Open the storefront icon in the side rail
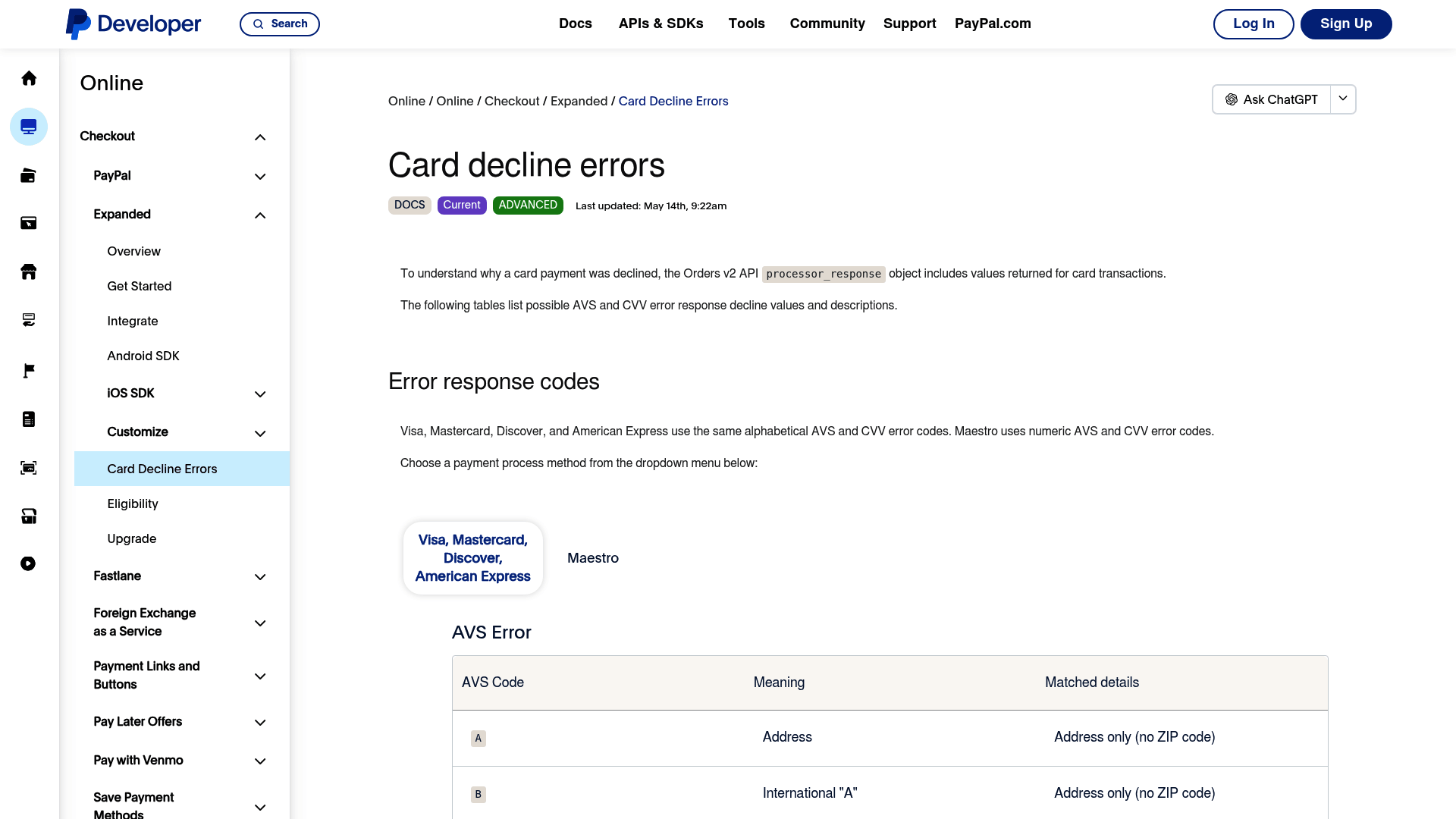Viewport: 1456px width, 819px height. pos(29,271)
